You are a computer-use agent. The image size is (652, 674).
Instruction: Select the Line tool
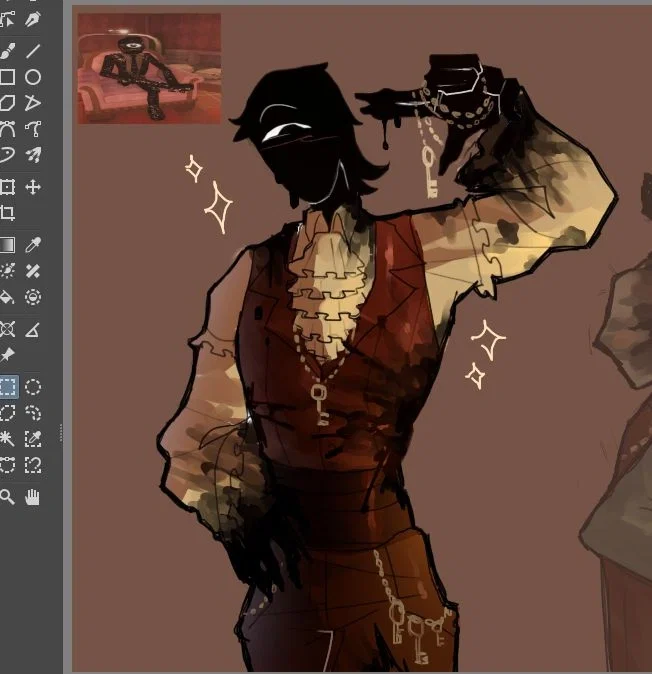pyautogui.click(x=33, y=51)
